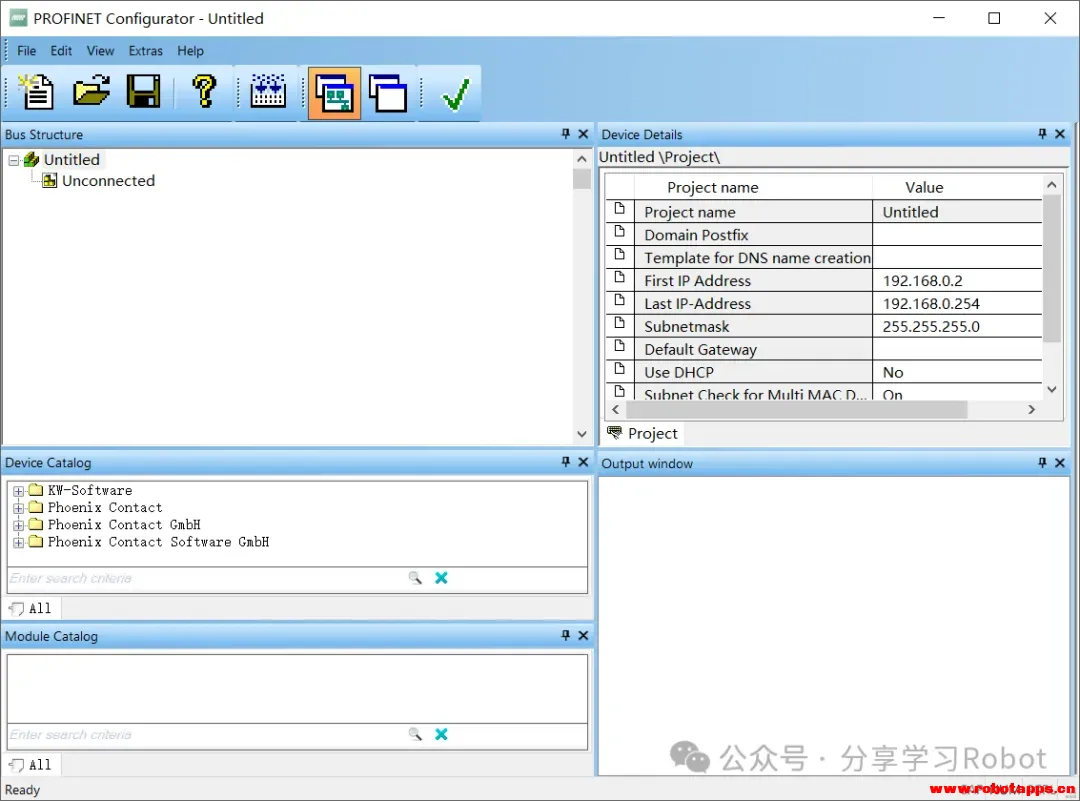This screenshot has height=801, width=1080.
Task: Click the Unconnected node icon
Action: pos(50,180)
